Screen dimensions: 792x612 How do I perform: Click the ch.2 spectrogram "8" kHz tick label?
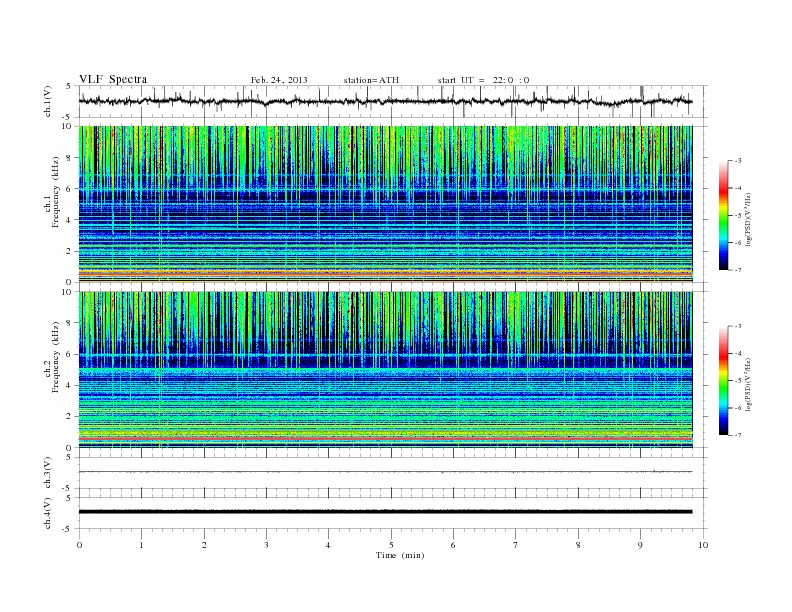tap(69, 323)
